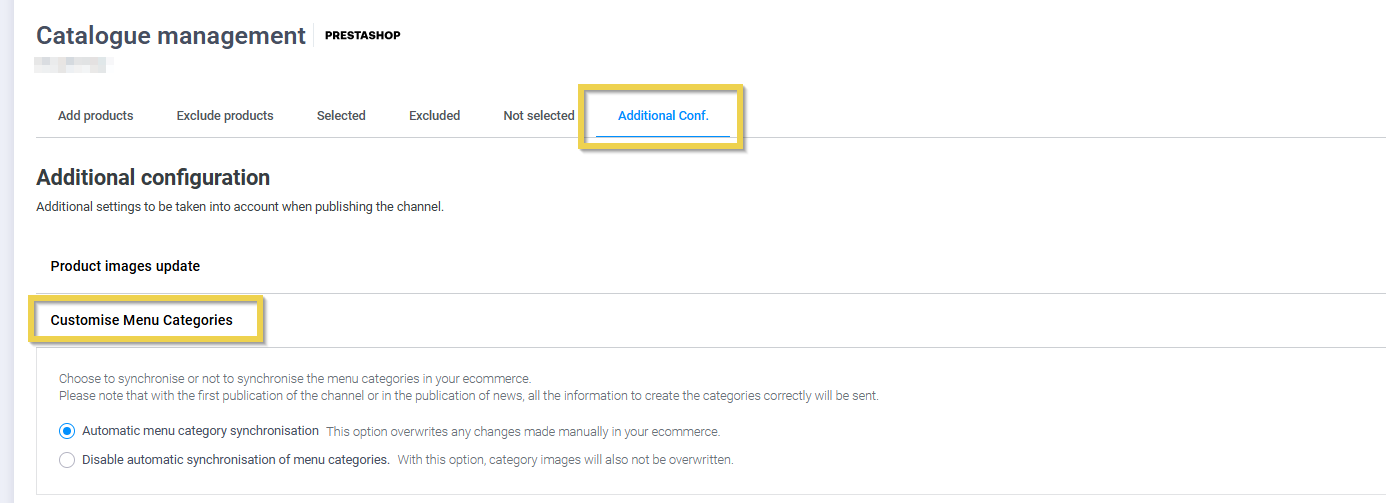
Task: Select Automatic menu category synchronisation radio button
Action: coord(67,431)
